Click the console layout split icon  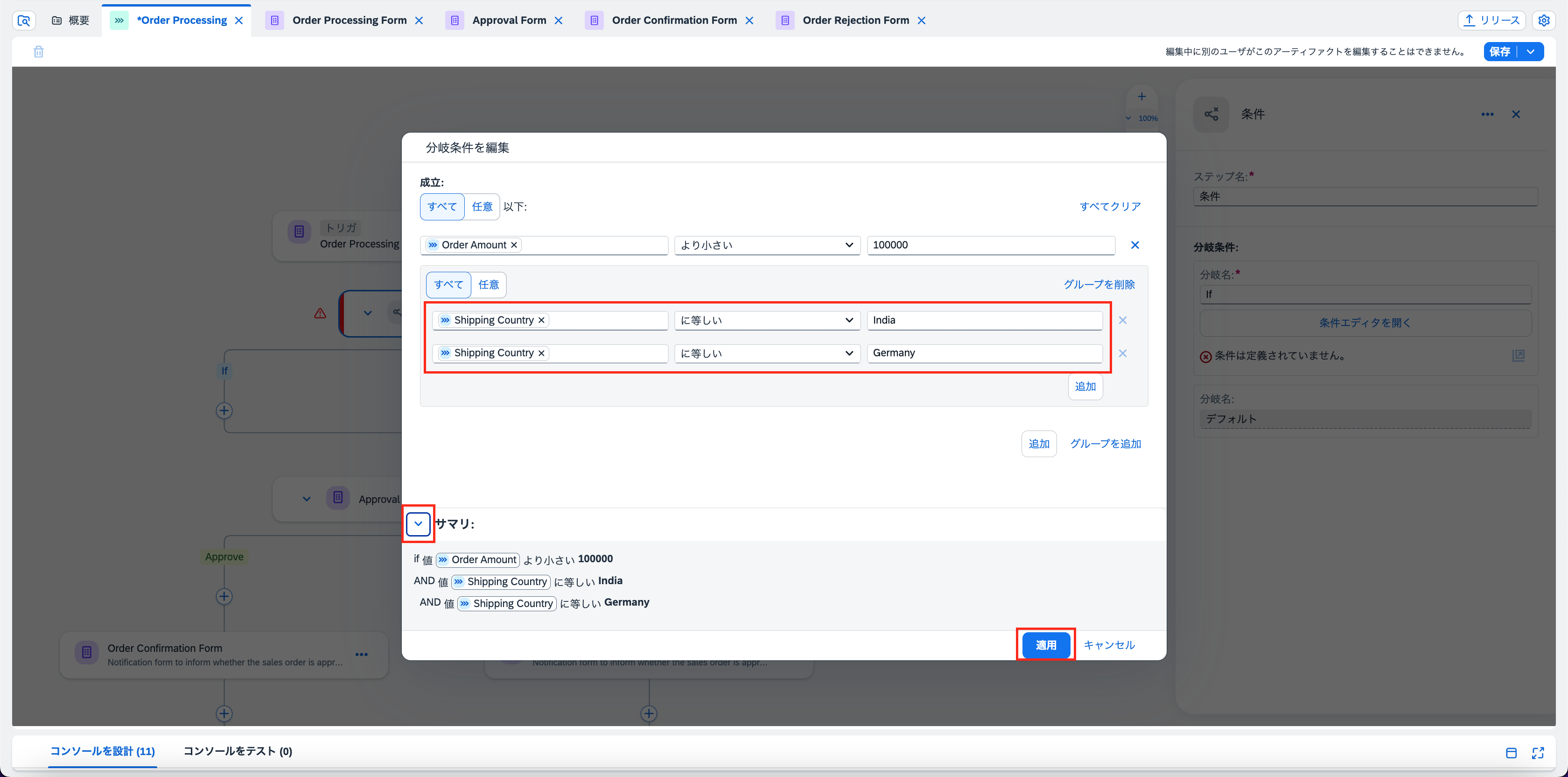click(x=1511, y=753)
